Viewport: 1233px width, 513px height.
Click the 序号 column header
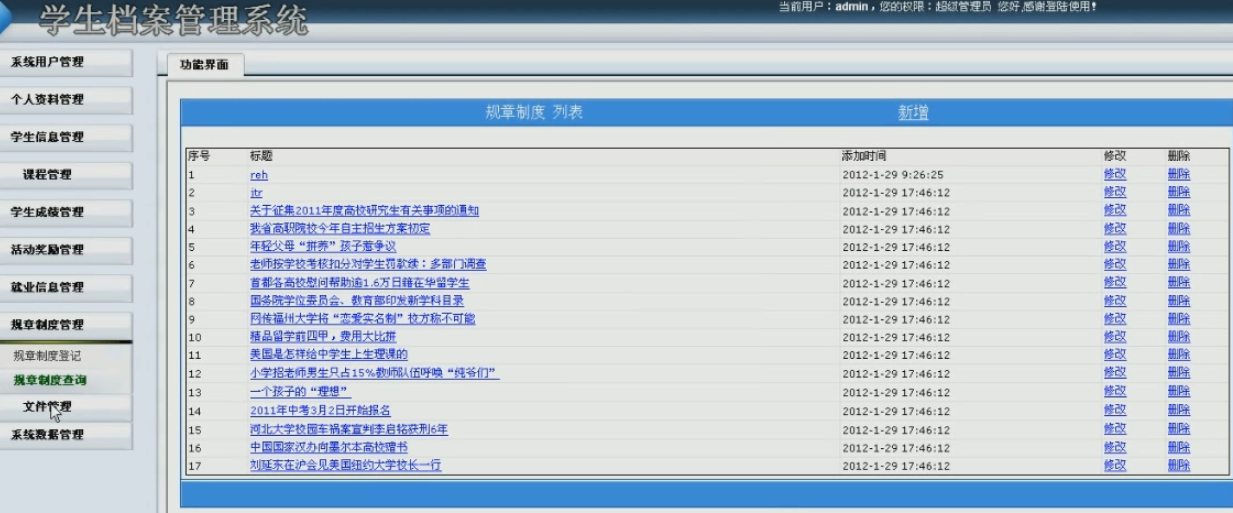198,157
